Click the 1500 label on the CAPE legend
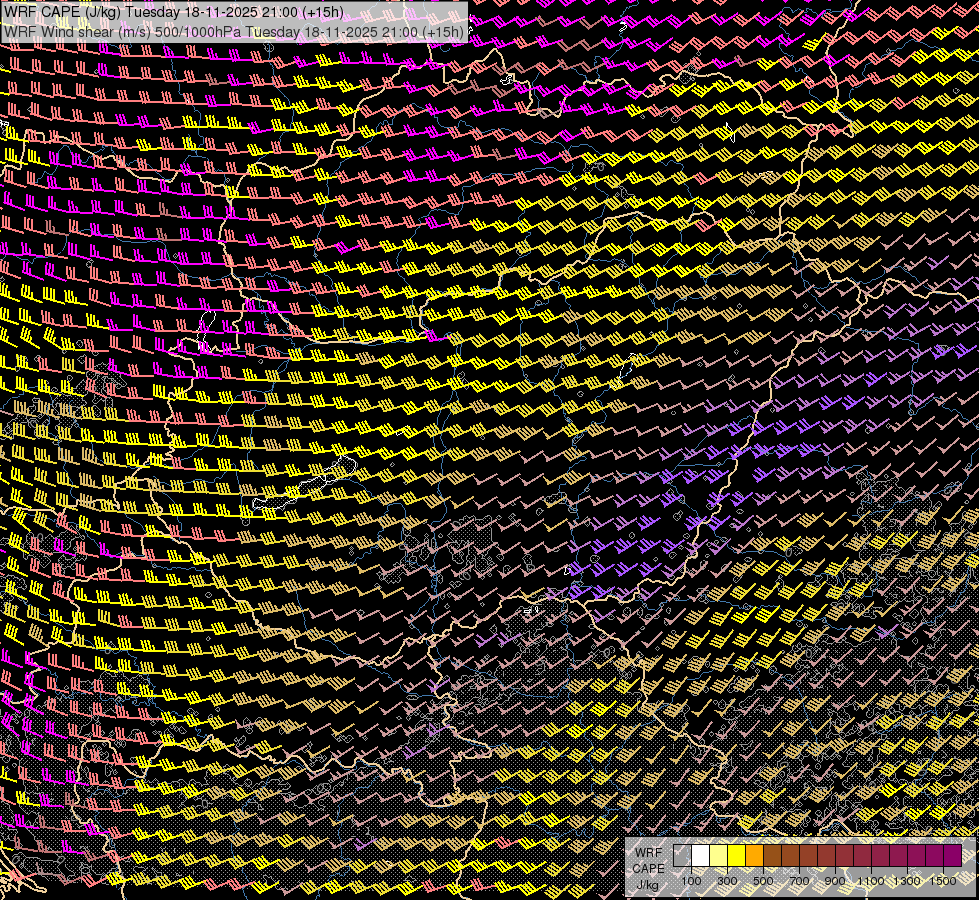 (943, 881)
